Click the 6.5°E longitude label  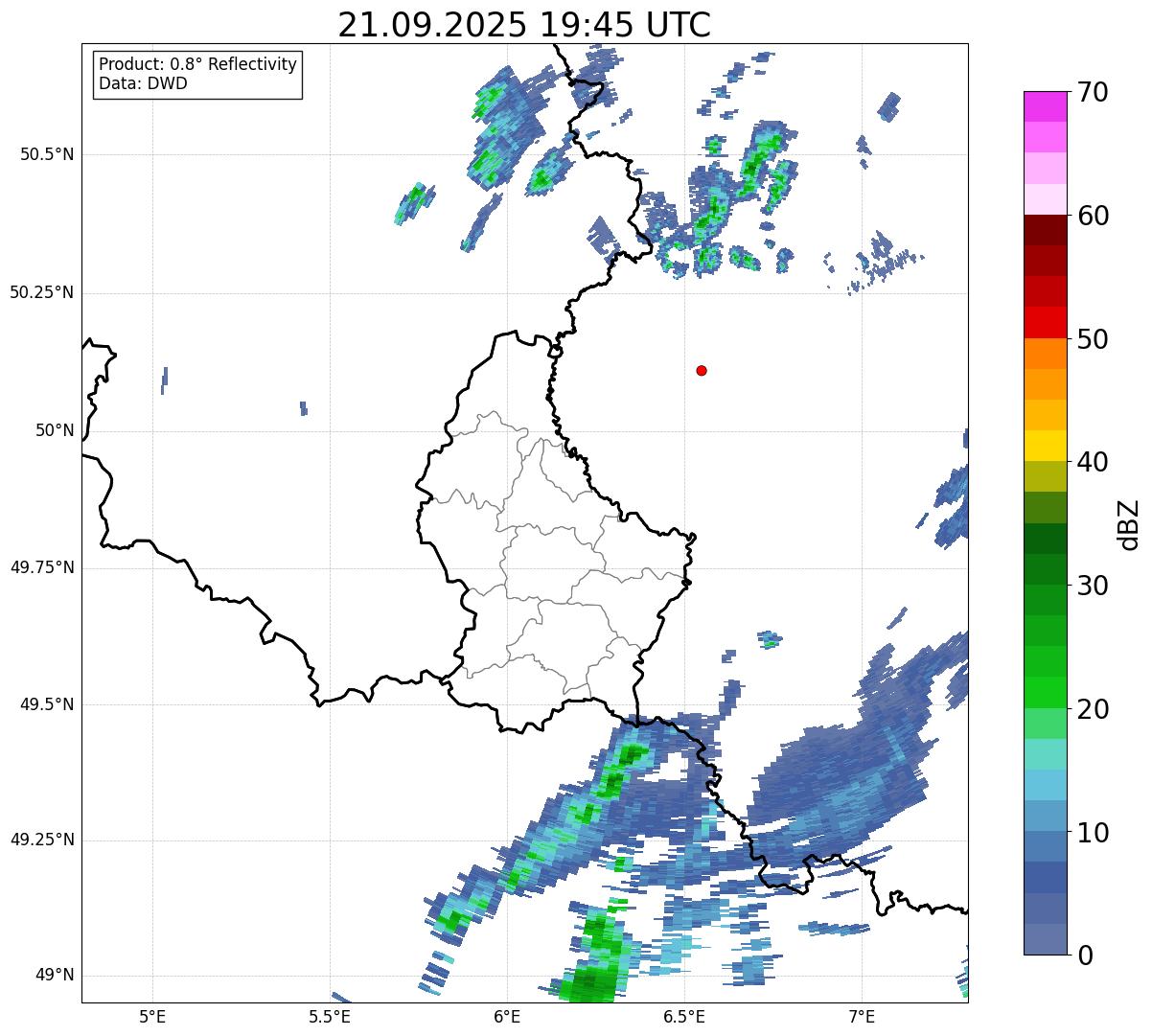[x=684, y=1016]
